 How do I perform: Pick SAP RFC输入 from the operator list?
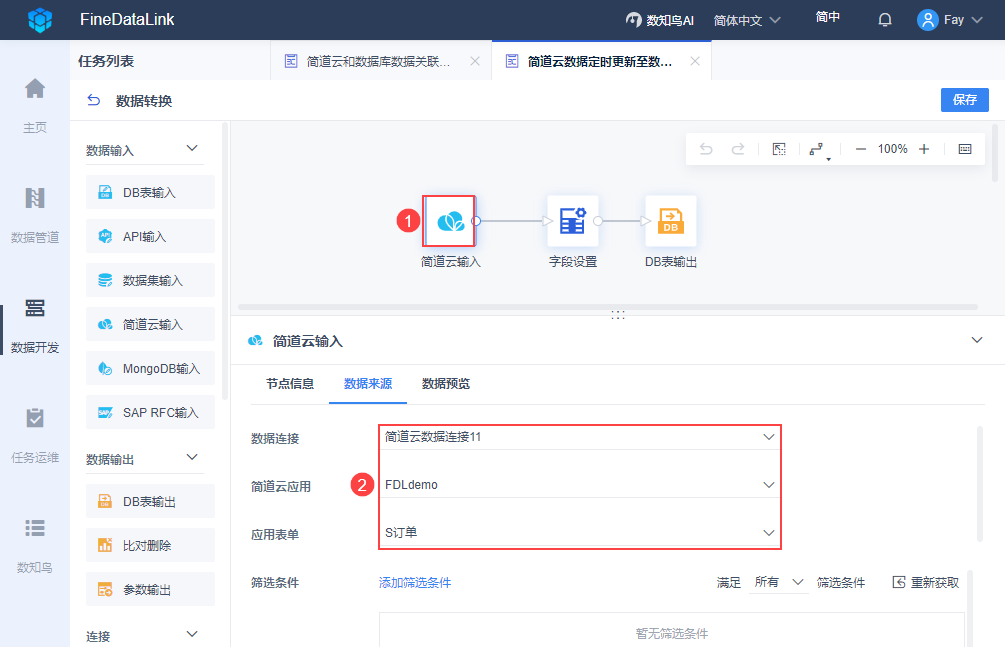[x=150, y=412]
